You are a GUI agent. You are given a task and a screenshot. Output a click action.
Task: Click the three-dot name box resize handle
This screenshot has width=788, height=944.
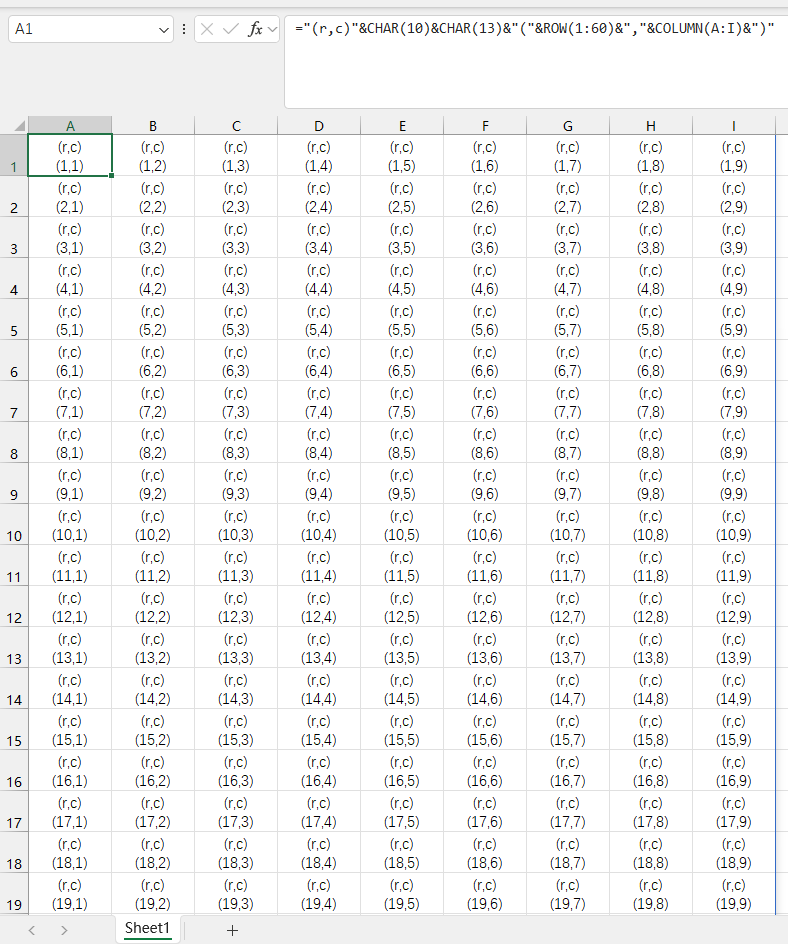point(184,30)
